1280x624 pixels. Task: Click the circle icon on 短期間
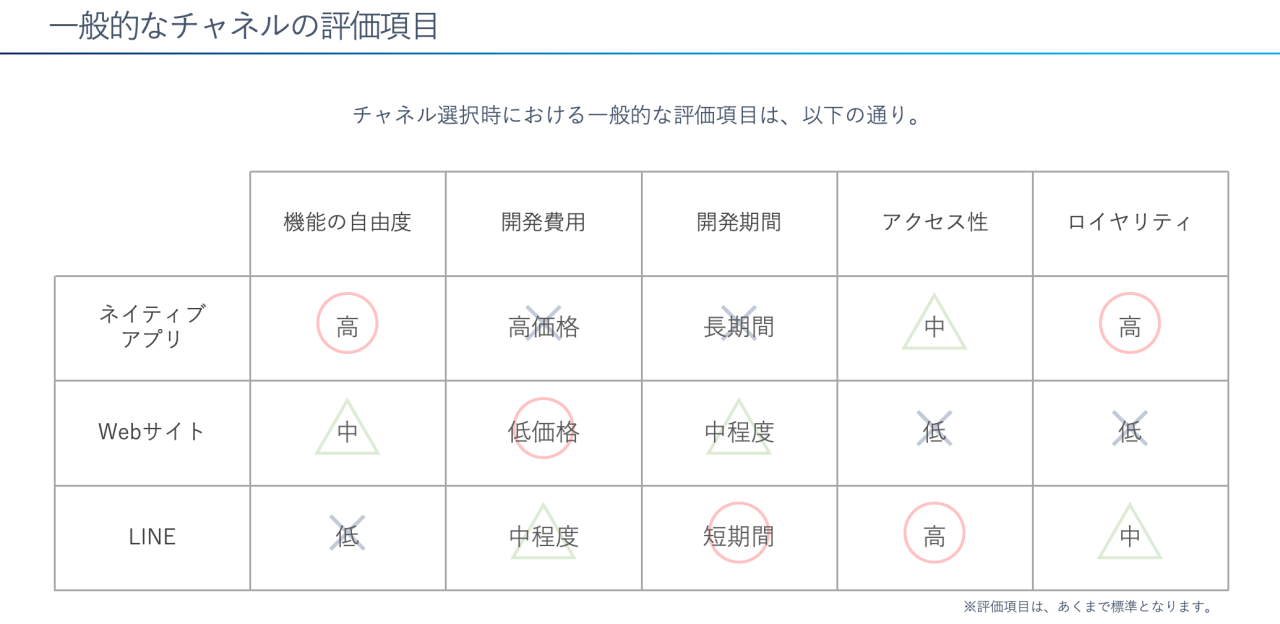click(x=739, y=533)
